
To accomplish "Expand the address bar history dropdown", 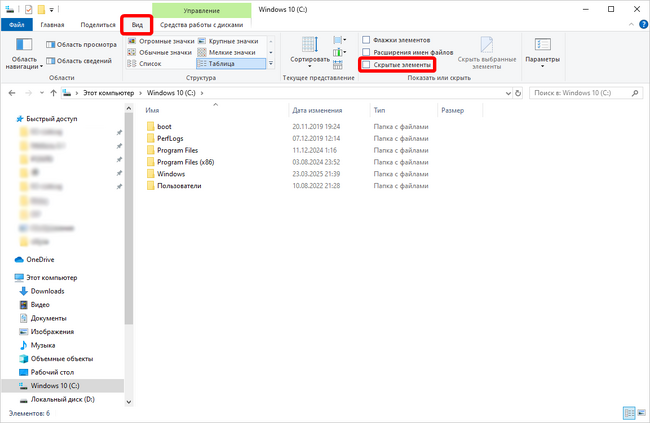I will coord(508,93).
